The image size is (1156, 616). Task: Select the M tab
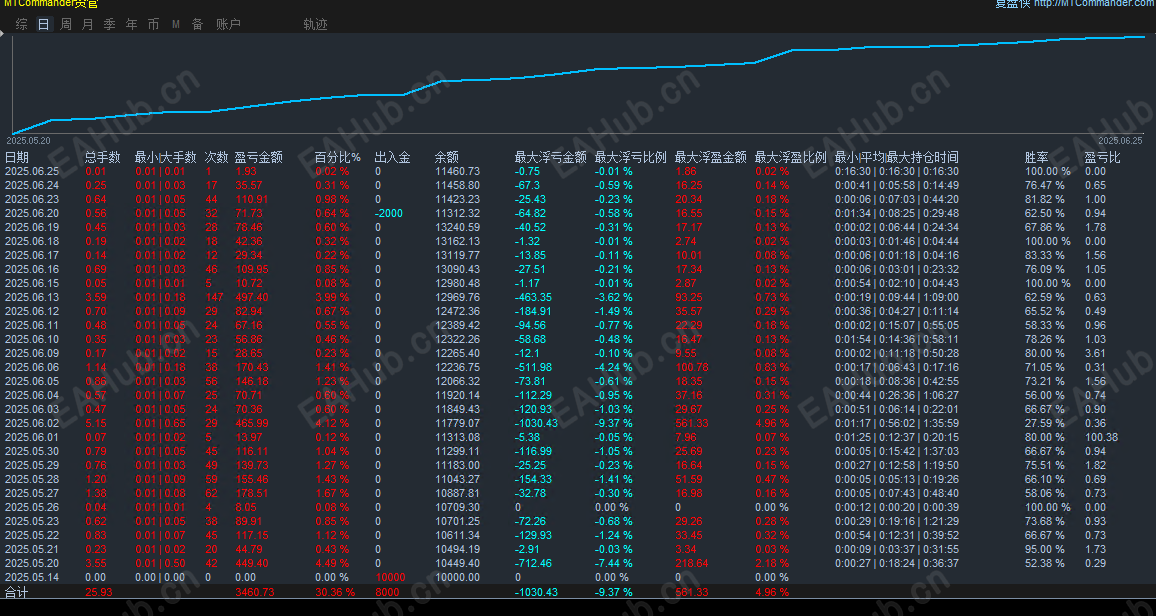175,24
